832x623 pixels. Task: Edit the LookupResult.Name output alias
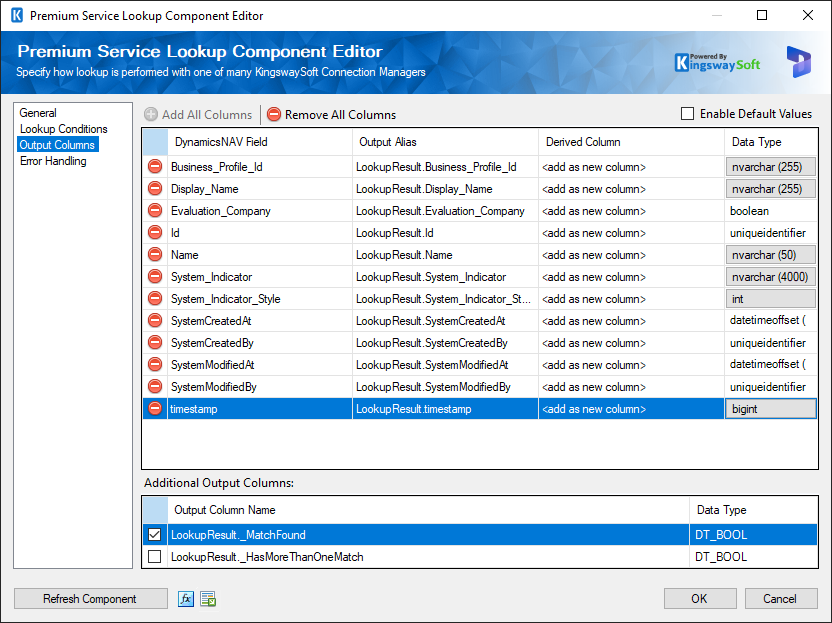pos(445,255)
